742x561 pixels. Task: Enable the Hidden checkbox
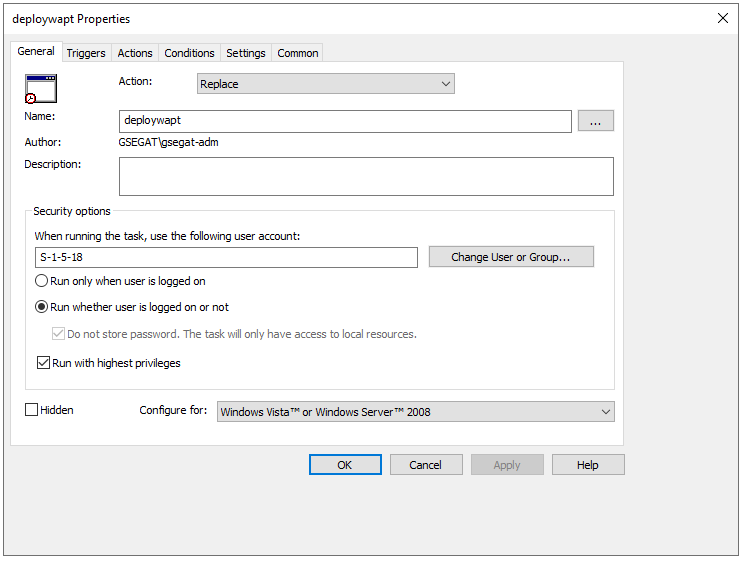pos(32,410)
